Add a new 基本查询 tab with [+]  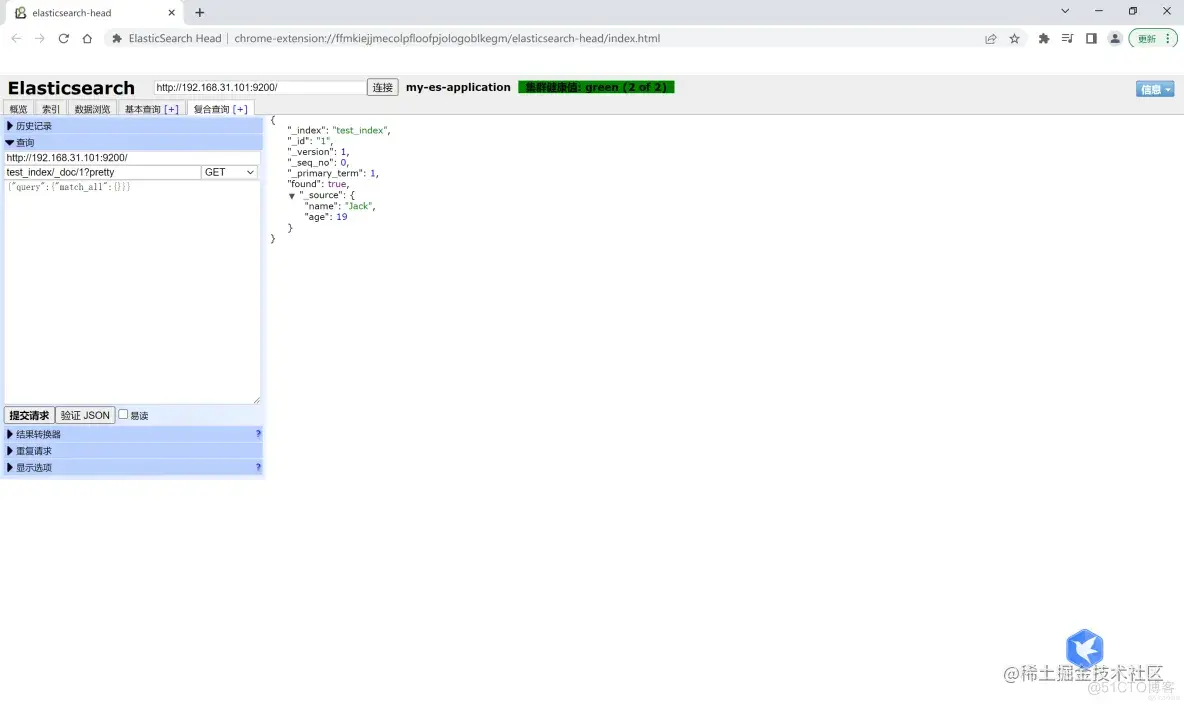point(172,110)
